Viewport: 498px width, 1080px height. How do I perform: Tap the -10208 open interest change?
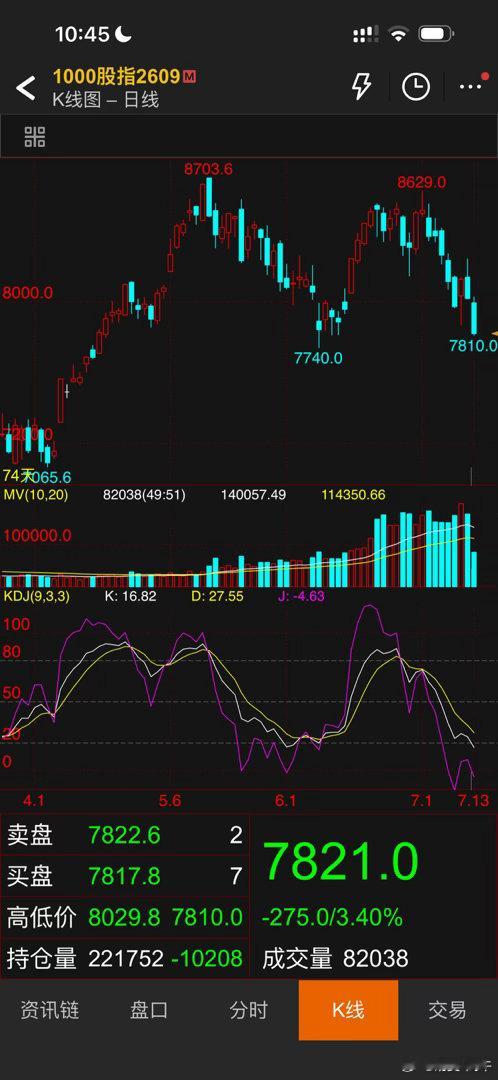click(207, 958)
